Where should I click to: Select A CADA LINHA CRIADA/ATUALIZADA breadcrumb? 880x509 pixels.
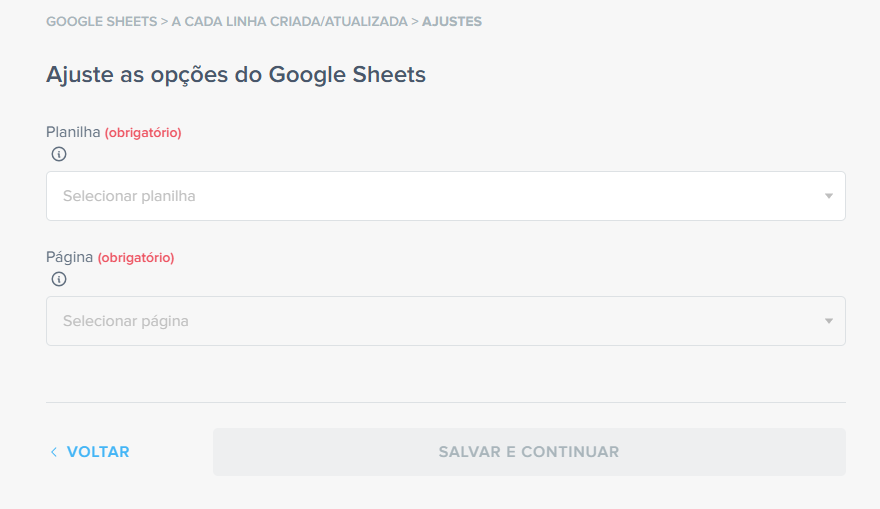coord(290,21)
